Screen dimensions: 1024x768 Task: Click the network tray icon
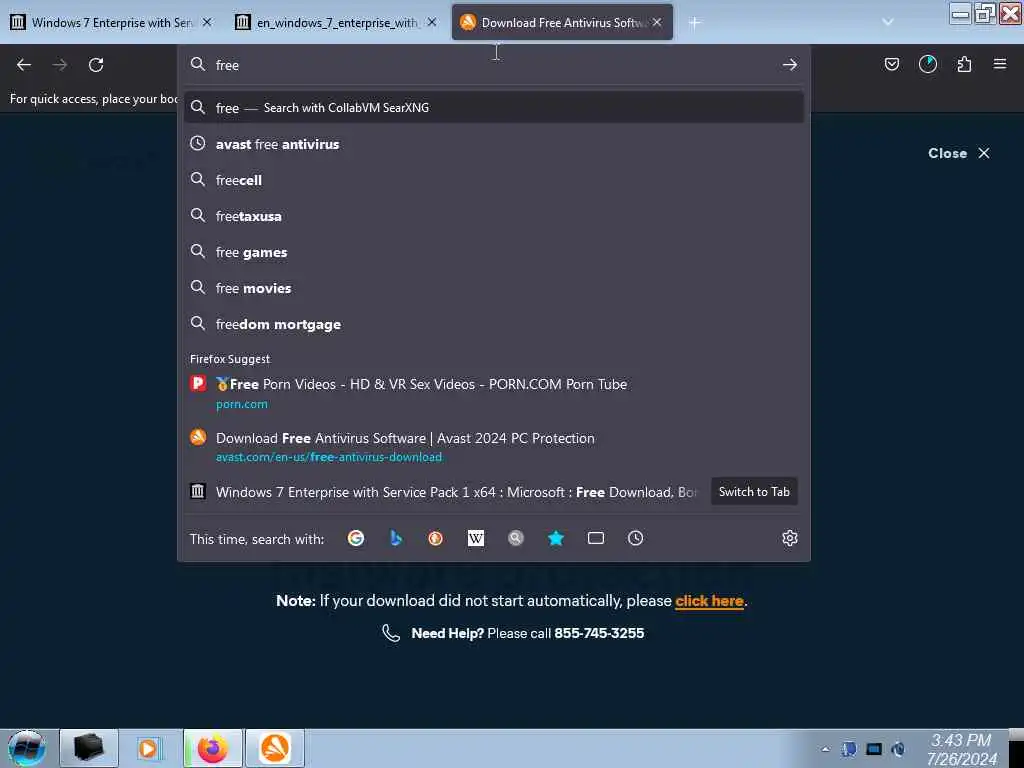pyautogui.click(x=874, y=749)
